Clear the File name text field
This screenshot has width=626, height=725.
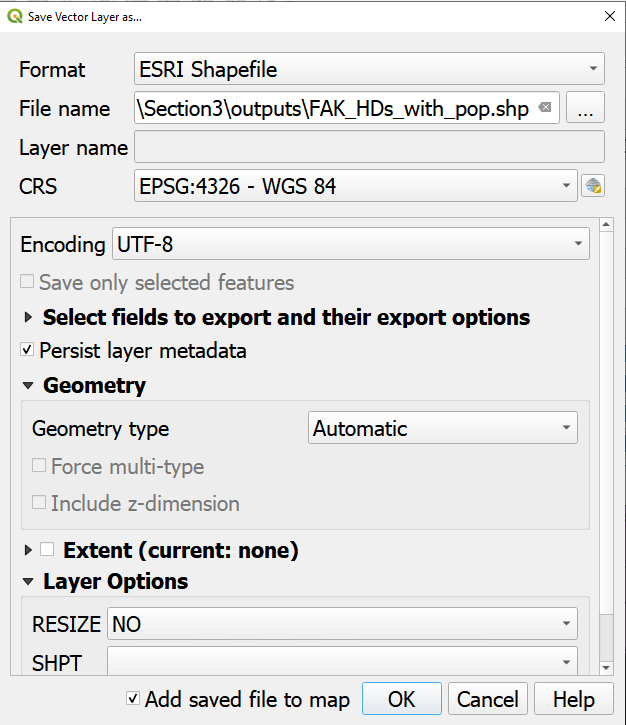(x=545, y=108)
